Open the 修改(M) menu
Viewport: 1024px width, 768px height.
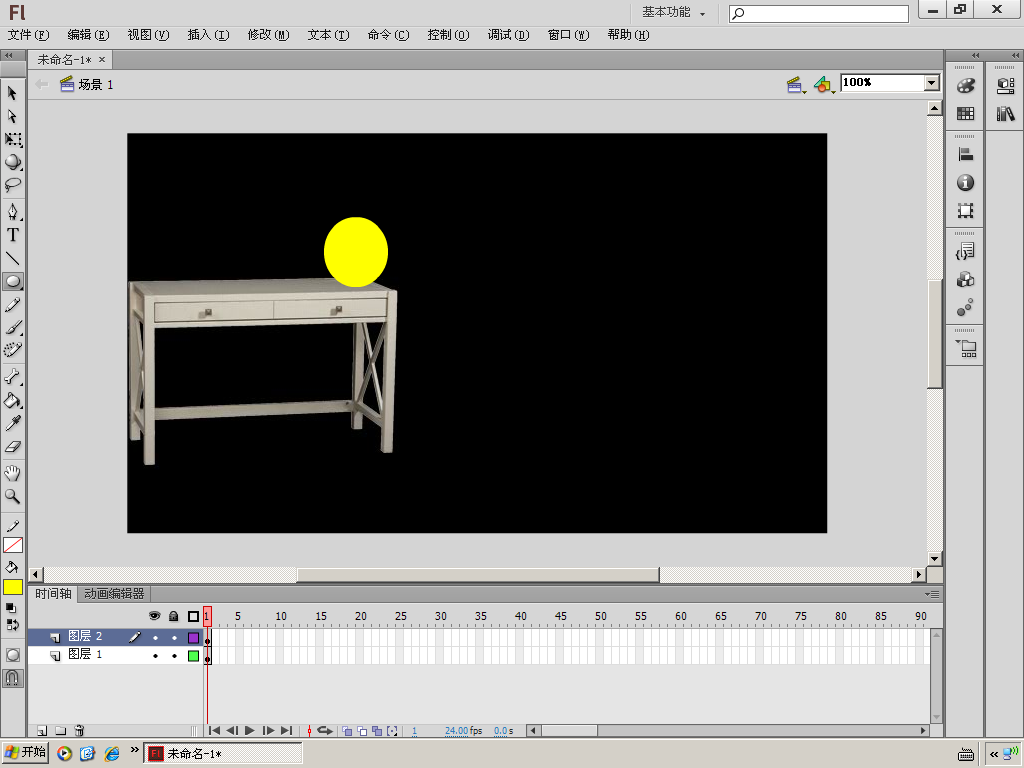coord(268,35)
